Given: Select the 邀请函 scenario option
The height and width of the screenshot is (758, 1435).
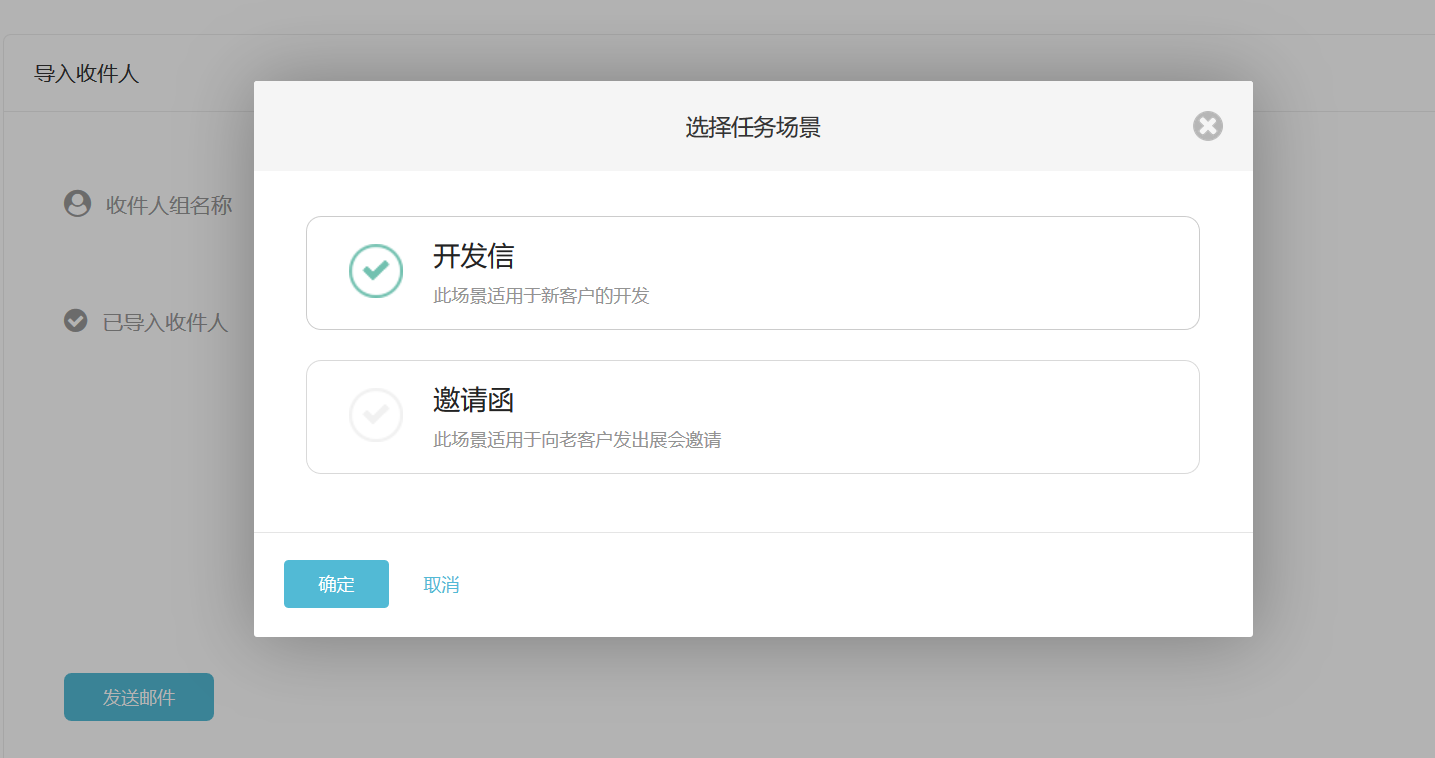Looking at the screenshot, I should tap(752, 416).
